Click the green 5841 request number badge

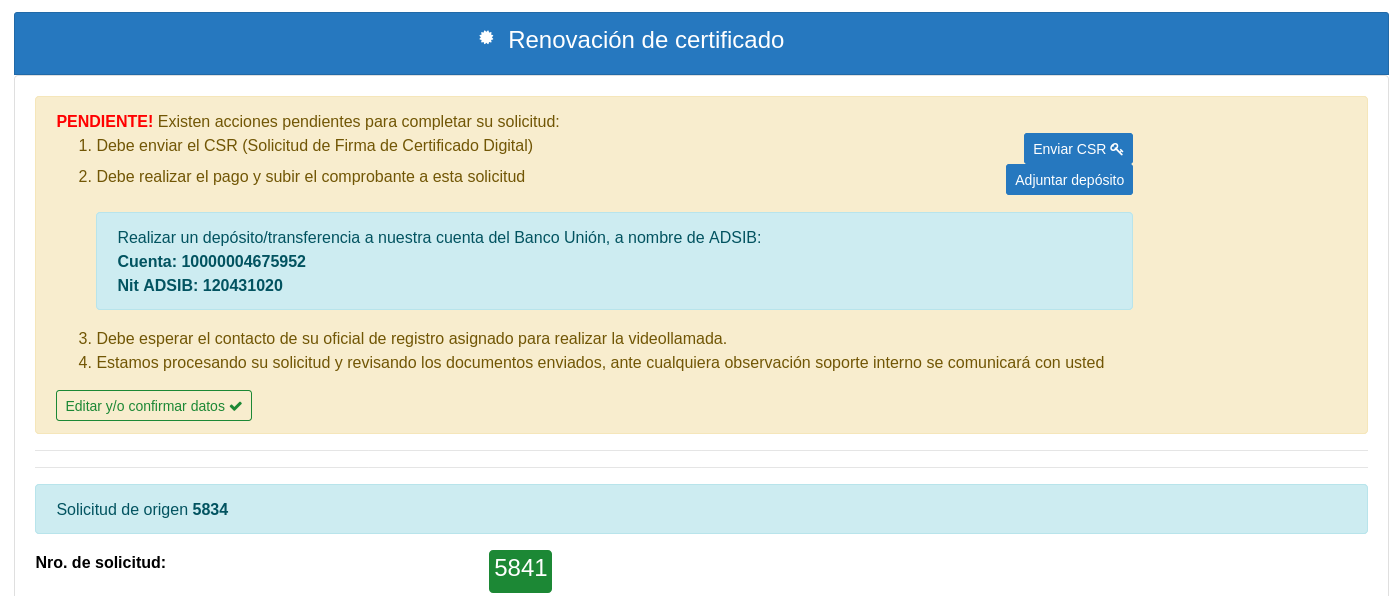click(x=520, y=570)
